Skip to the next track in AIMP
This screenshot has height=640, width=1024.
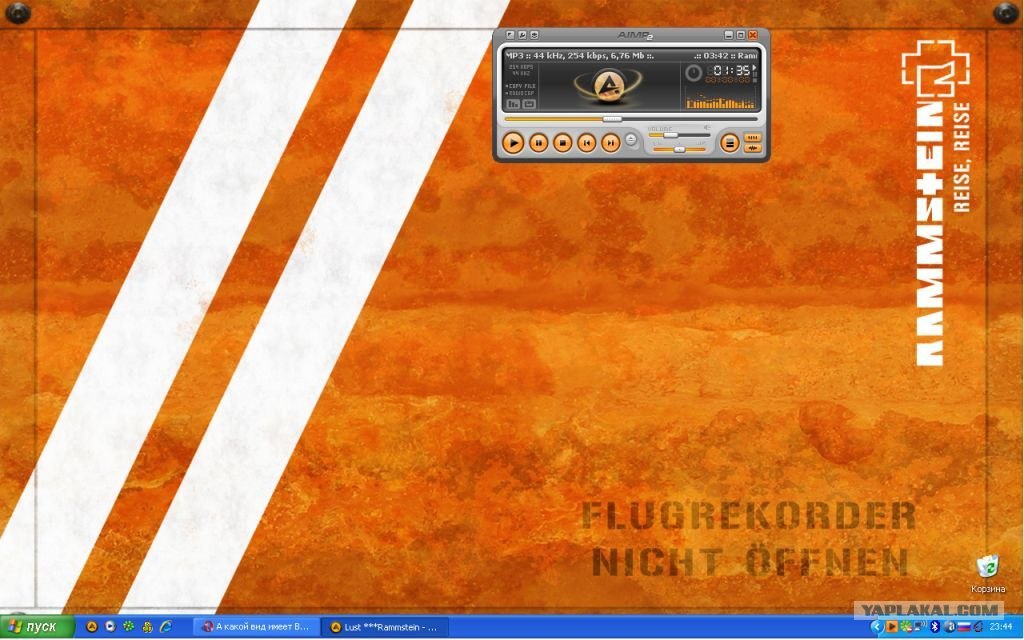click(611, 142)
